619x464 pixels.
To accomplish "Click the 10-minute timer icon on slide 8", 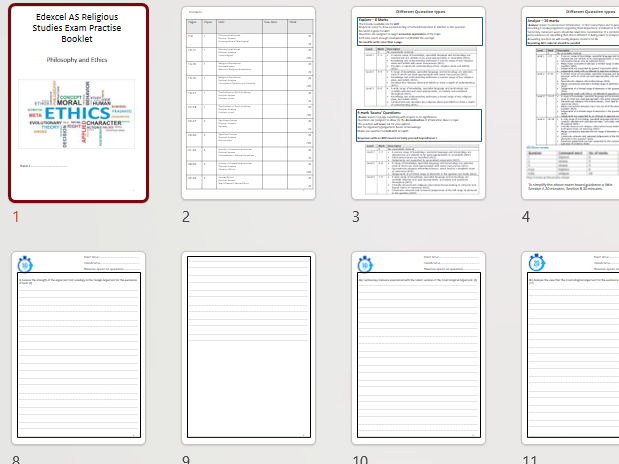I will [x=25, y=264].
